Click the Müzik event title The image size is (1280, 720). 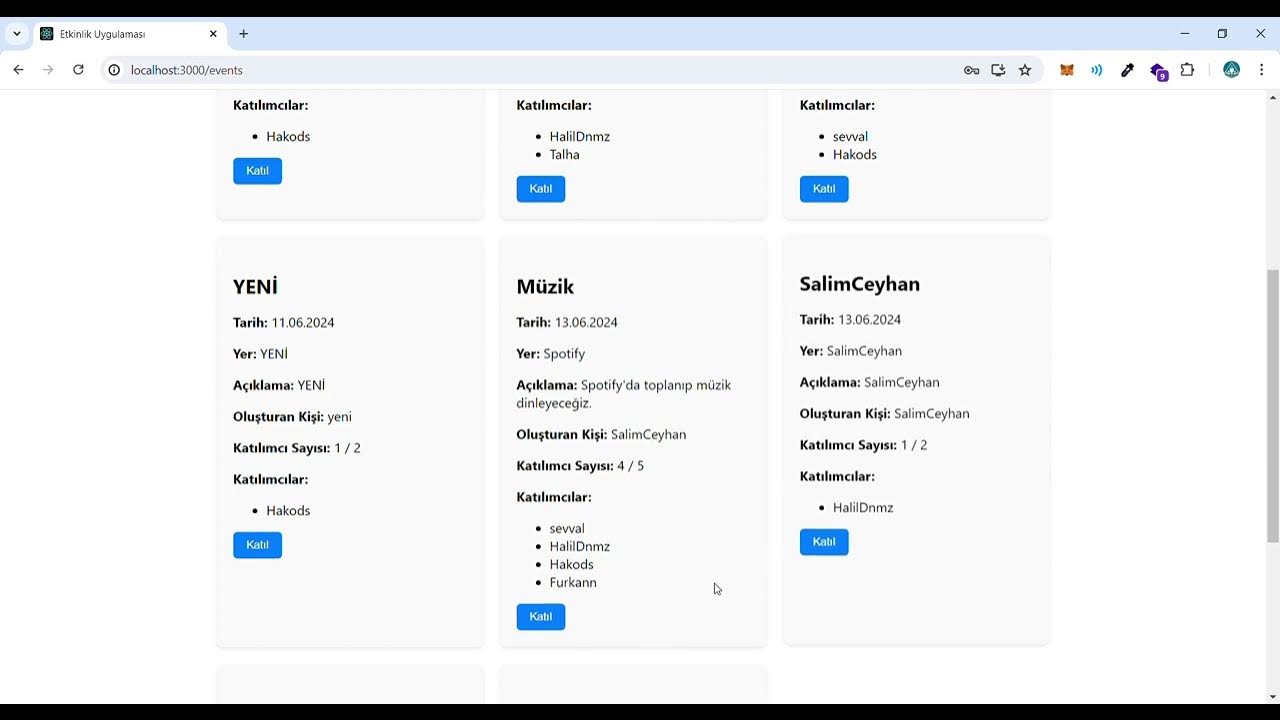[545, 287]
